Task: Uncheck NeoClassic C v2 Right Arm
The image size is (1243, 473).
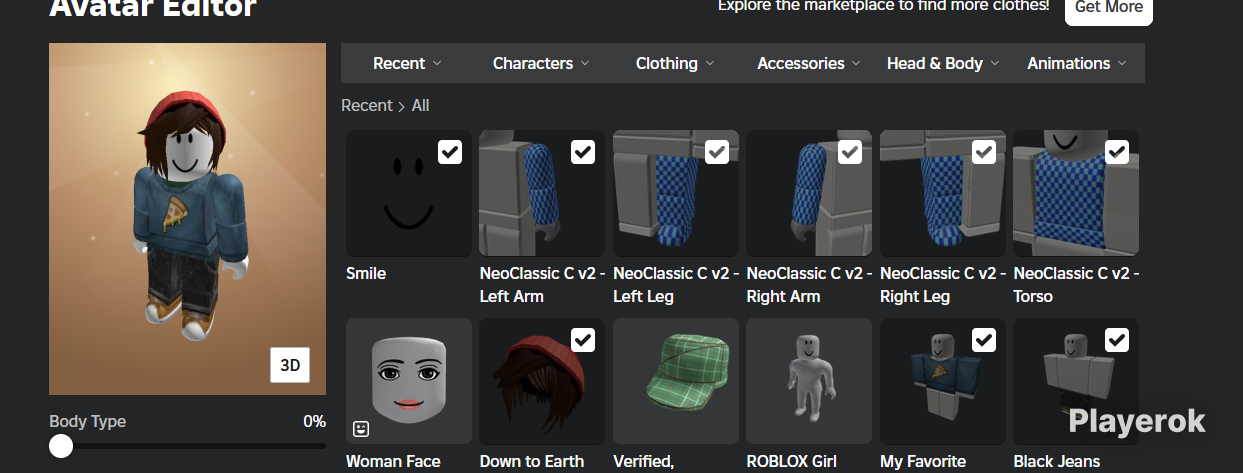Action: pyautogui.click(x=850, y=152)
